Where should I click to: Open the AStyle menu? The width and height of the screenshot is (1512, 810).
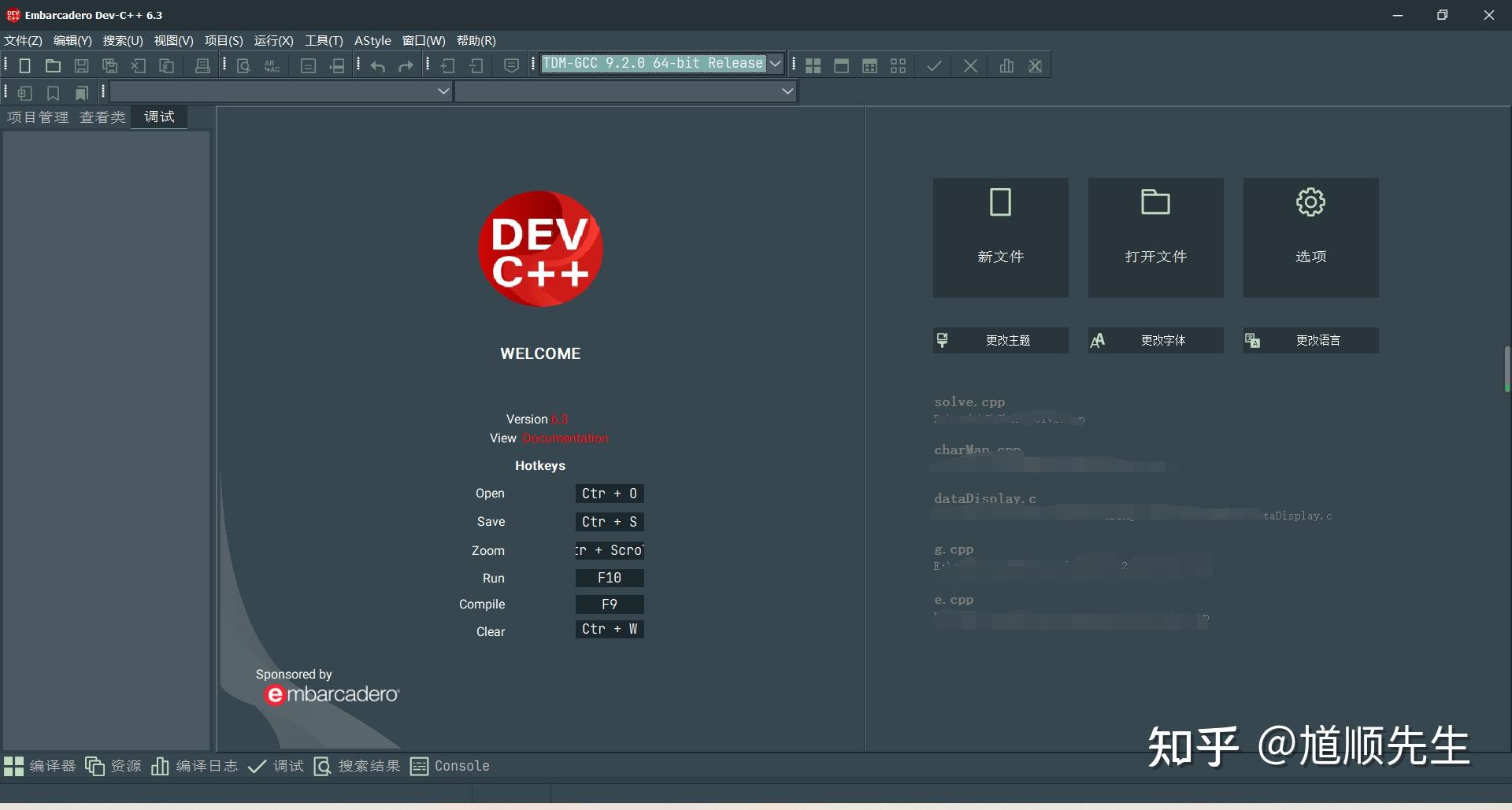tap(372, 41)
